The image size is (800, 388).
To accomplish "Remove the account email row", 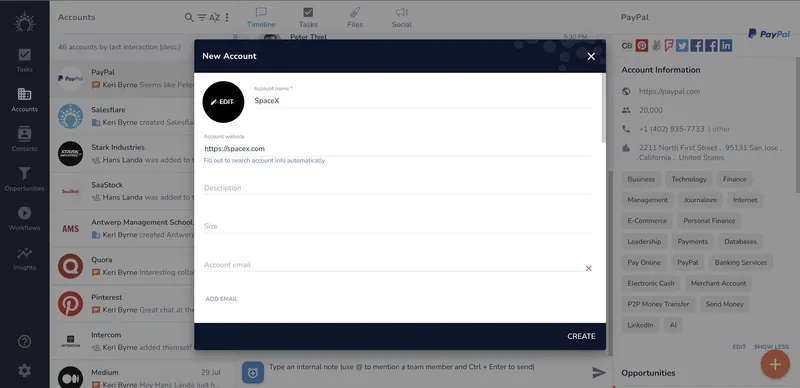I will point(588,268).
